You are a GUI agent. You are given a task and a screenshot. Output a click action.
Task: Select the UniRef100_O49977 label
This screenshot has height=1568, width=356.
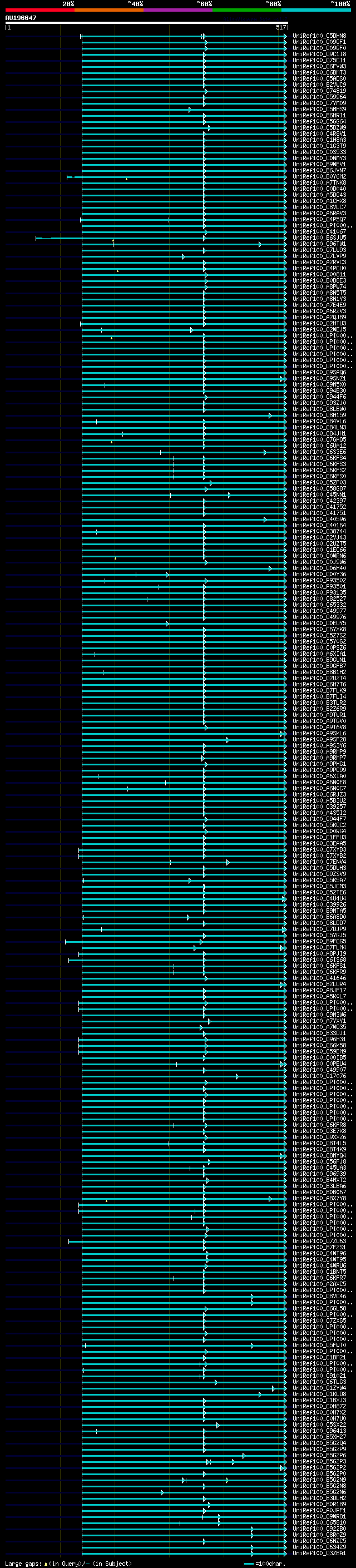pos(319,611)
